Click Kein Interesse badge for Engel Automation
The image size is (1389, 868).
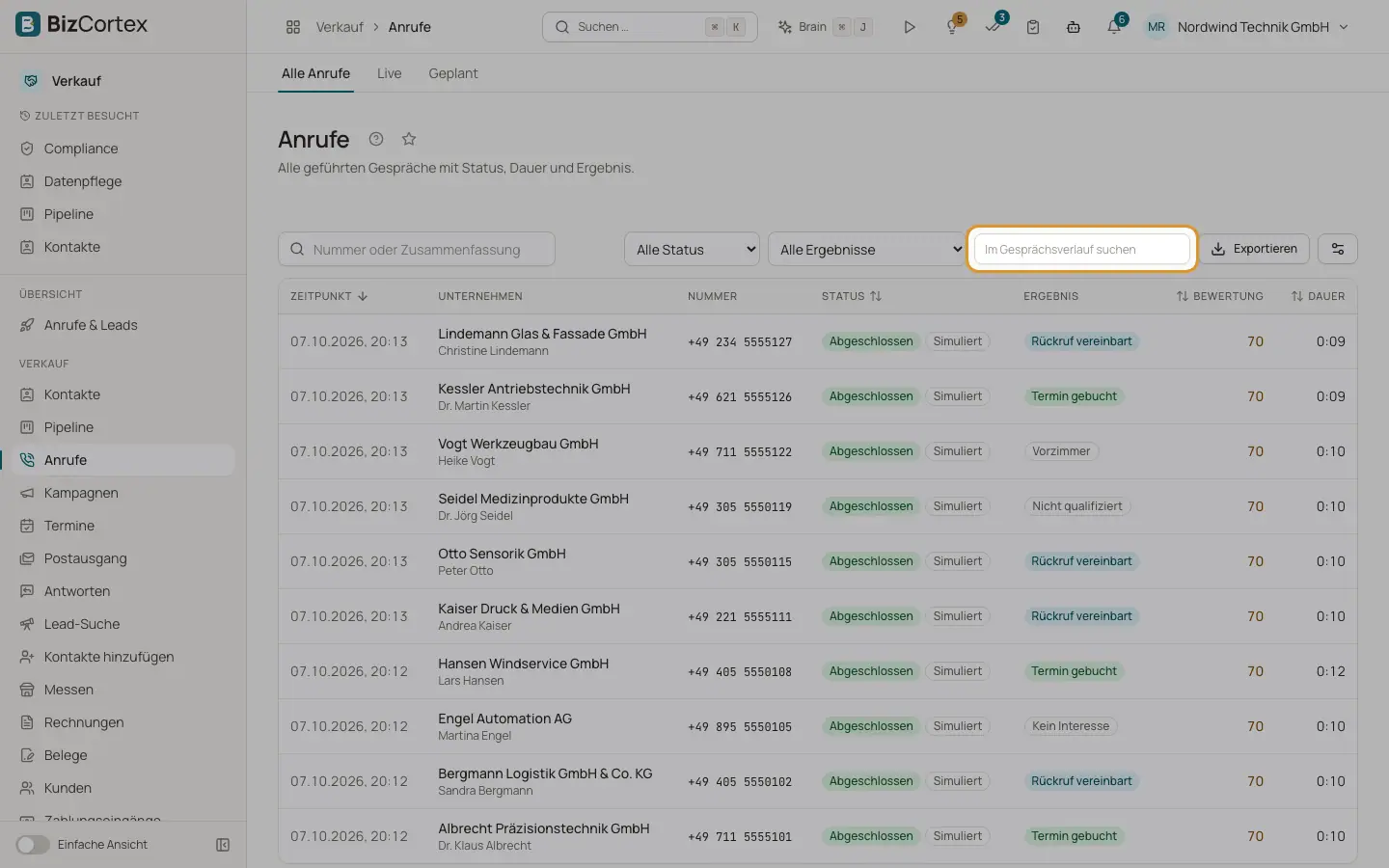(x=1071, y=726)
